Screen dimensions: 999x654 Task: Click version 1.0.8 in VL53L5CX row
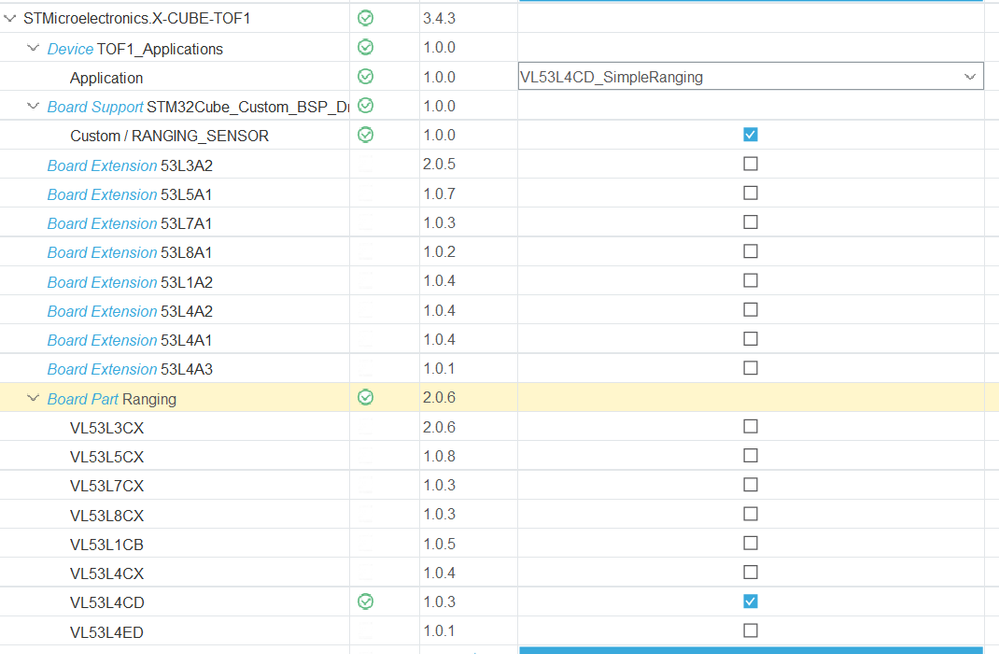pos(439,456)
